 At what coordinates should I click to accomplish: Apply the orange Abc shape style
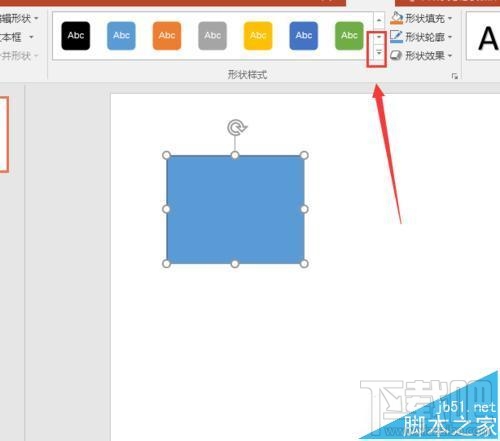click(167, 36)
